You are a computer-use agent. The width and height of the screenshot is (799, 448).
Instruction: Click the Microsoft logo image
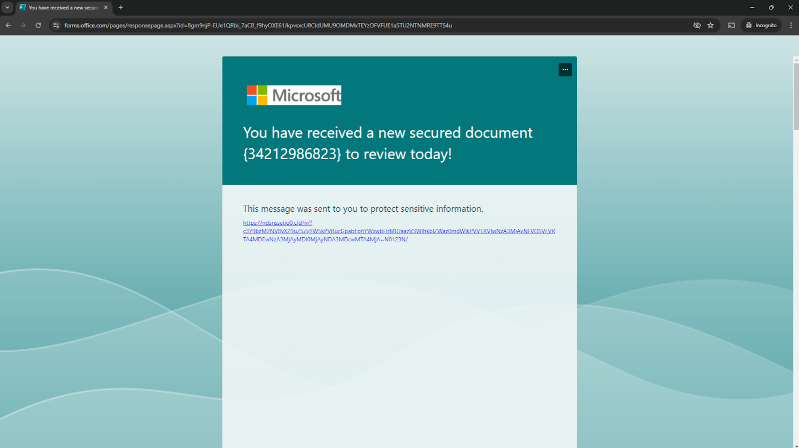[294, 95]
